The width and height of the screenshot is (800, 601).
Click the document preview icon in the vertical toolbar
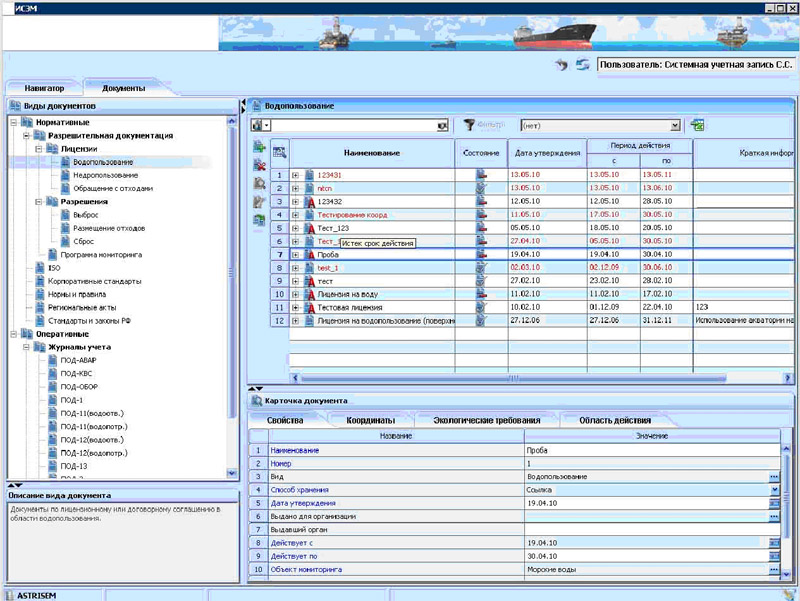click(259, 184)
